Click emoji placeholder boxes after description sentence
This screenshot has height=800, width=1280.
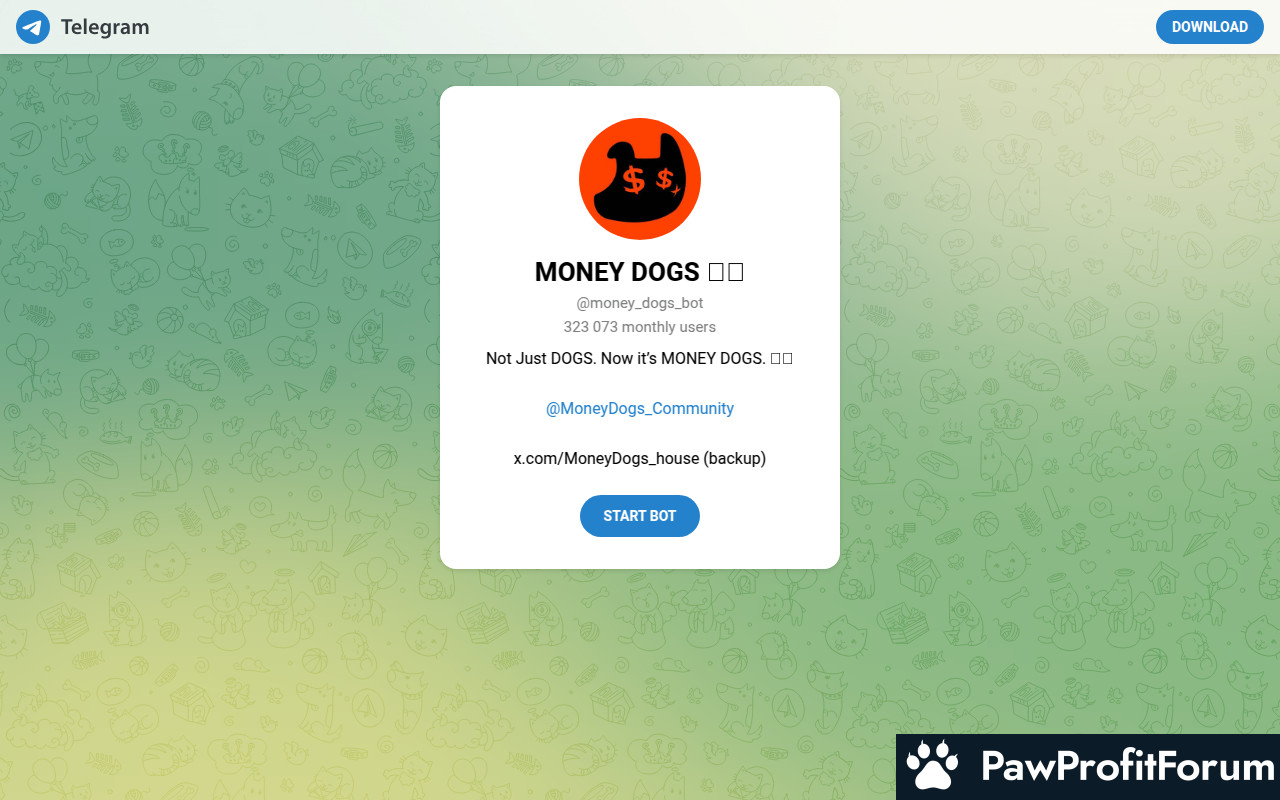pyautogui.click(x=782, y=358)
